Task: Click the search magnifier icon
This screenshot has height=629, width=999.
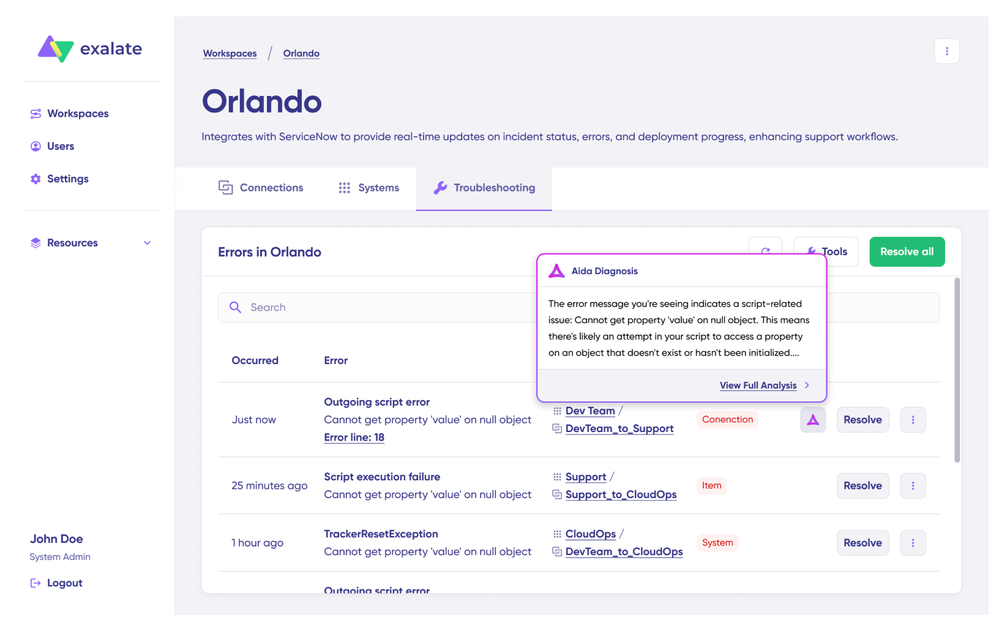Action: 235,307
